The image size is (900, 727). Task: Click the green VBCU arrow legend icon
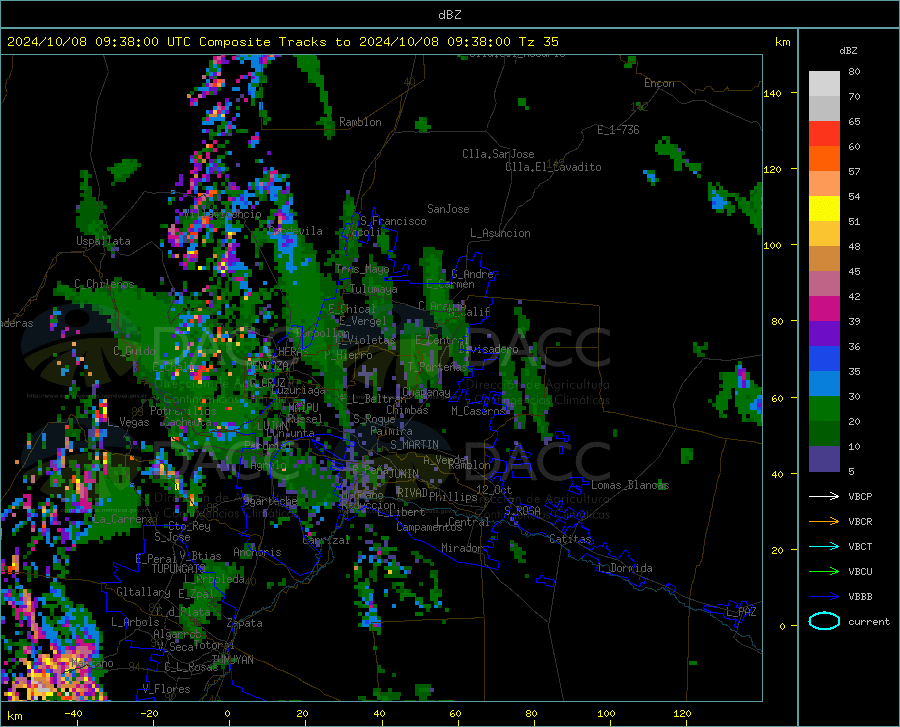click(824, 572)
